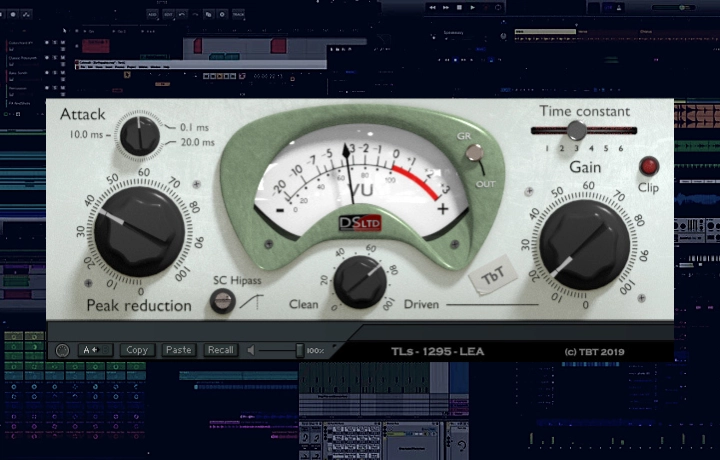Click the TbT paper label
The width and height of the screenshot is (720, 460).
click(x=493, y=275)
